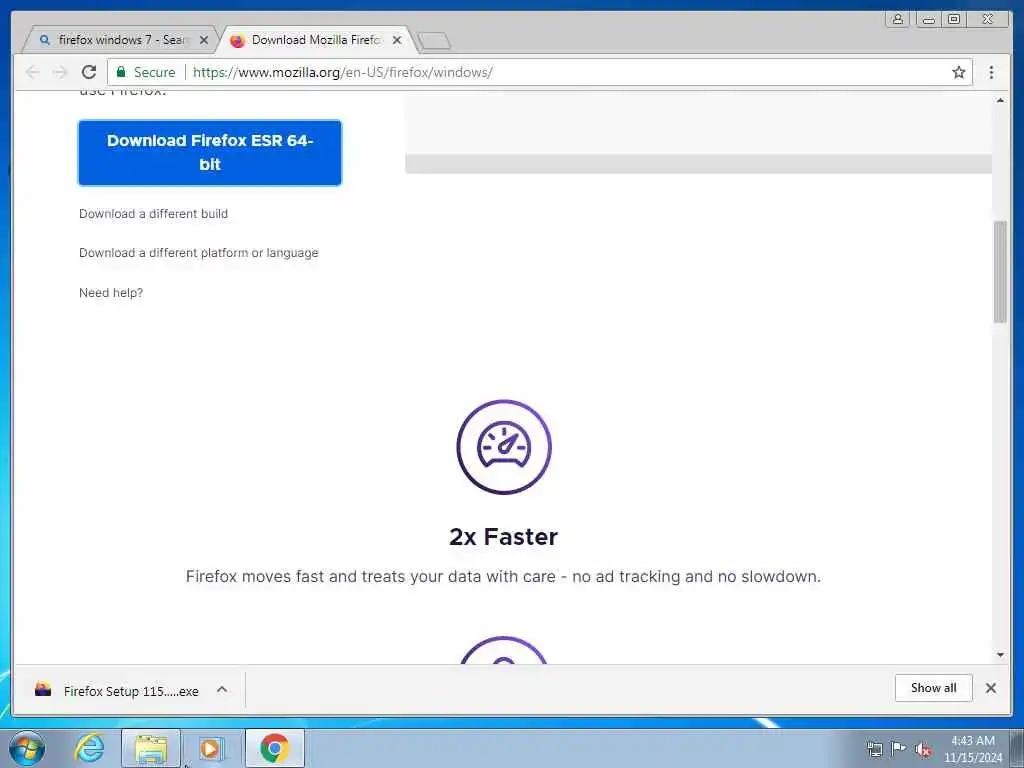Open the downloaded Firefox Setup 115 exe
The height and width of the screenshot is (768, 1024).
pos(131,690)
